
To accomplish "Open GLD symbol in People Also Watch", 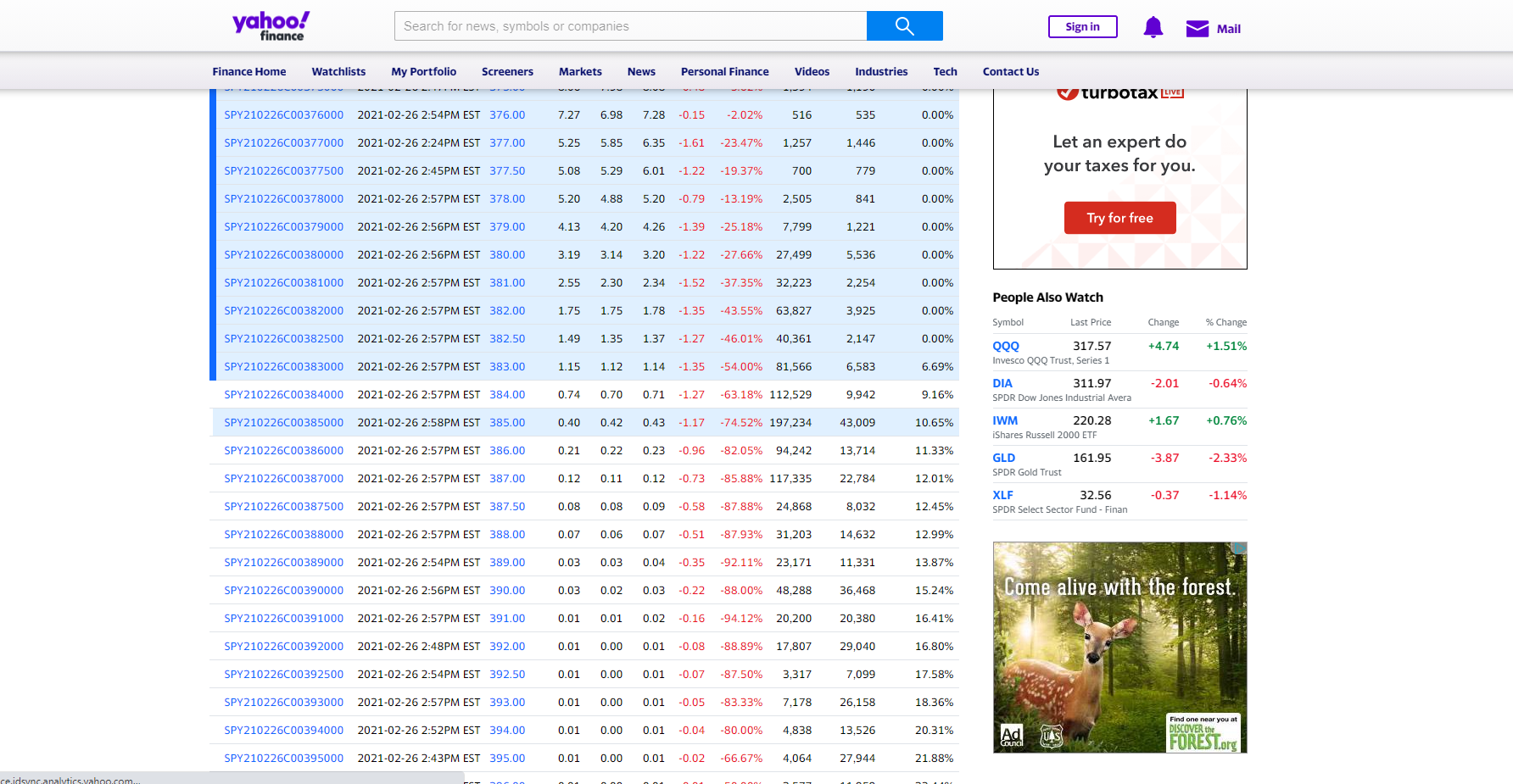I will pyautogui.click(x=1003, y=458).
